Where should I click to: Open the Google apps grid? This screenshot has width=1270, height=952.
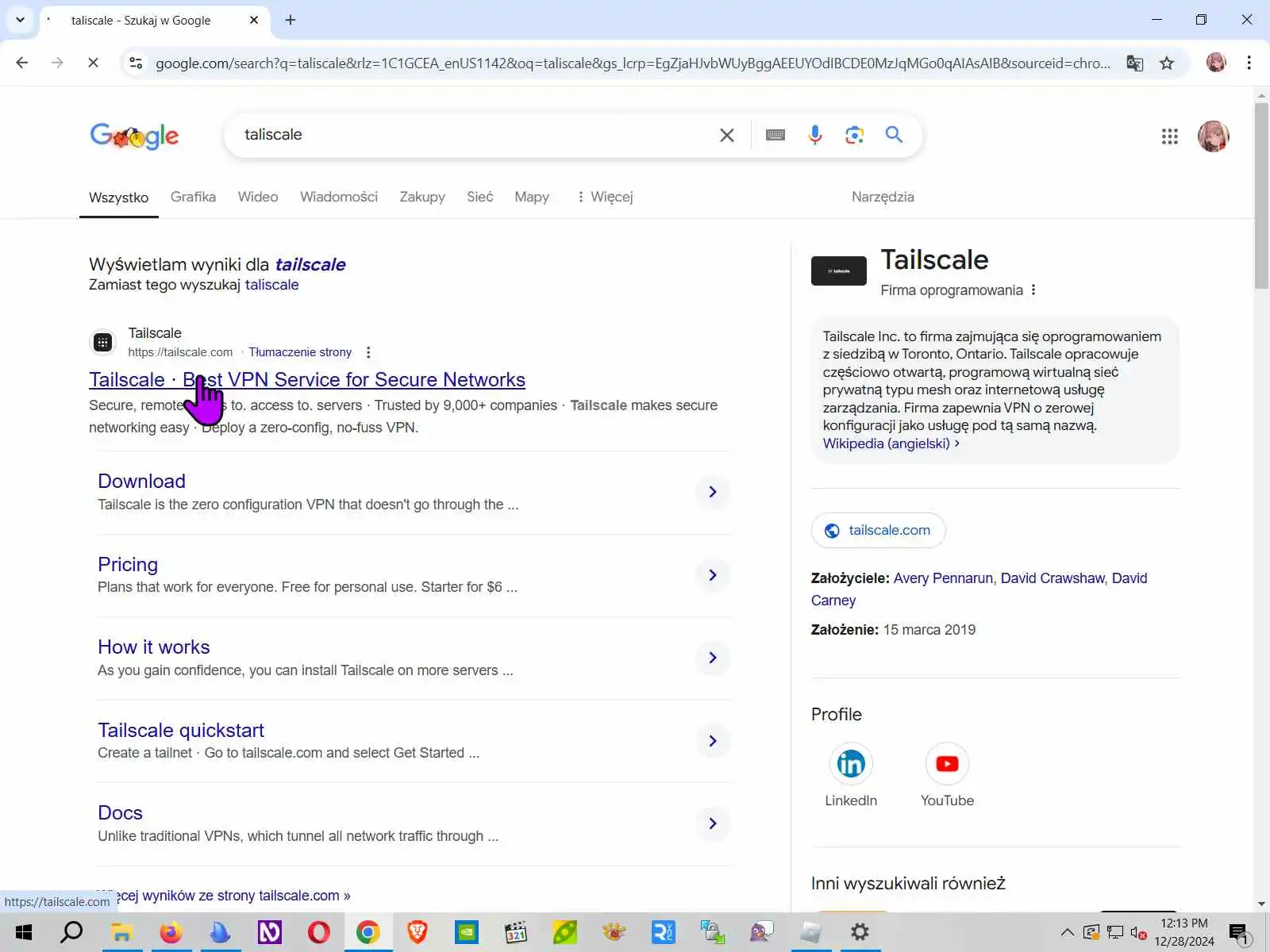click(1169, 136)
